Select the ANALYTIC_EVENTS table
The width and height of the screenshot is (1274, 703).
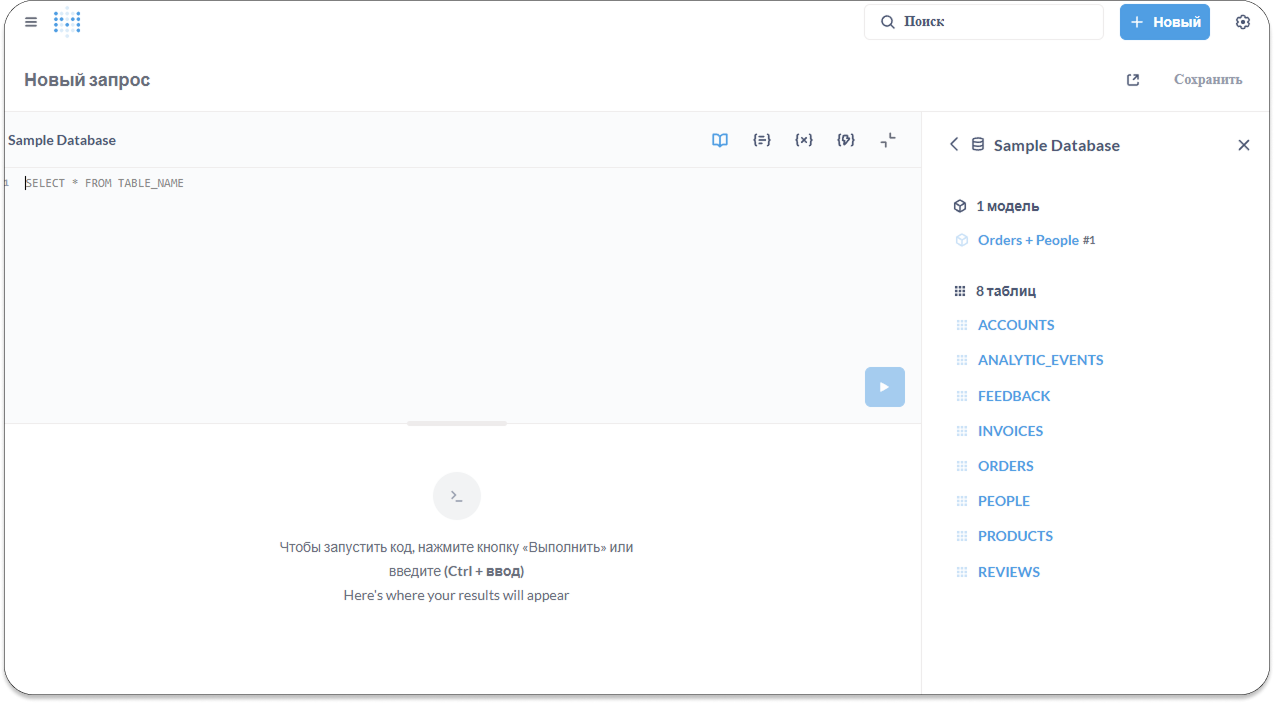pyautogui.click(x=1040, y=360)
